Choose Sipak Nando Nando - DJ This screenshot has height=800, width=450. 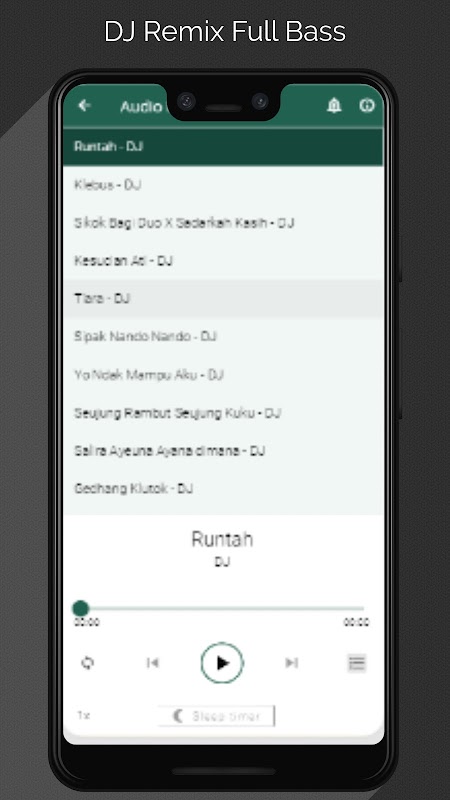[223, 336]
